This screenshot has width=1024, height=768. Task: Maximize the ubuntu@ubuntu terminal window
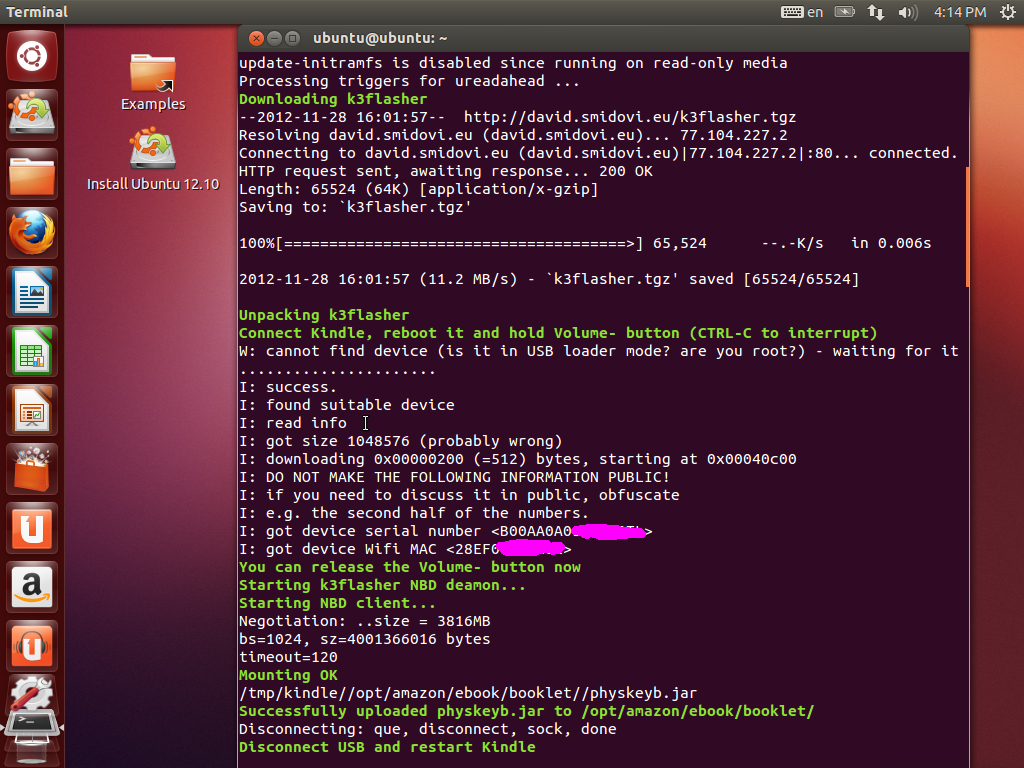click(292, 39)
